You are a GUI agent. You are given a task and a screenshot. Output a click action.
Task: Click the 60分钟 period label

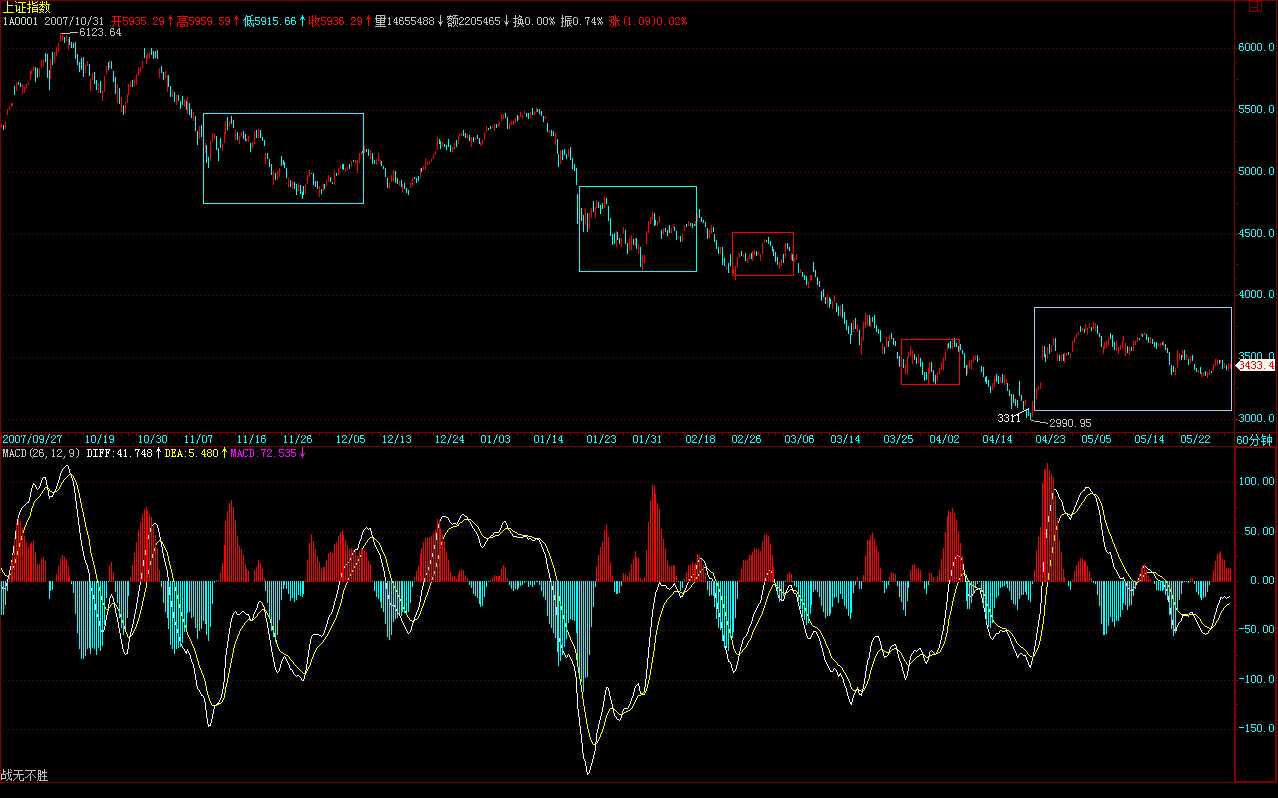click(1255, 439)
